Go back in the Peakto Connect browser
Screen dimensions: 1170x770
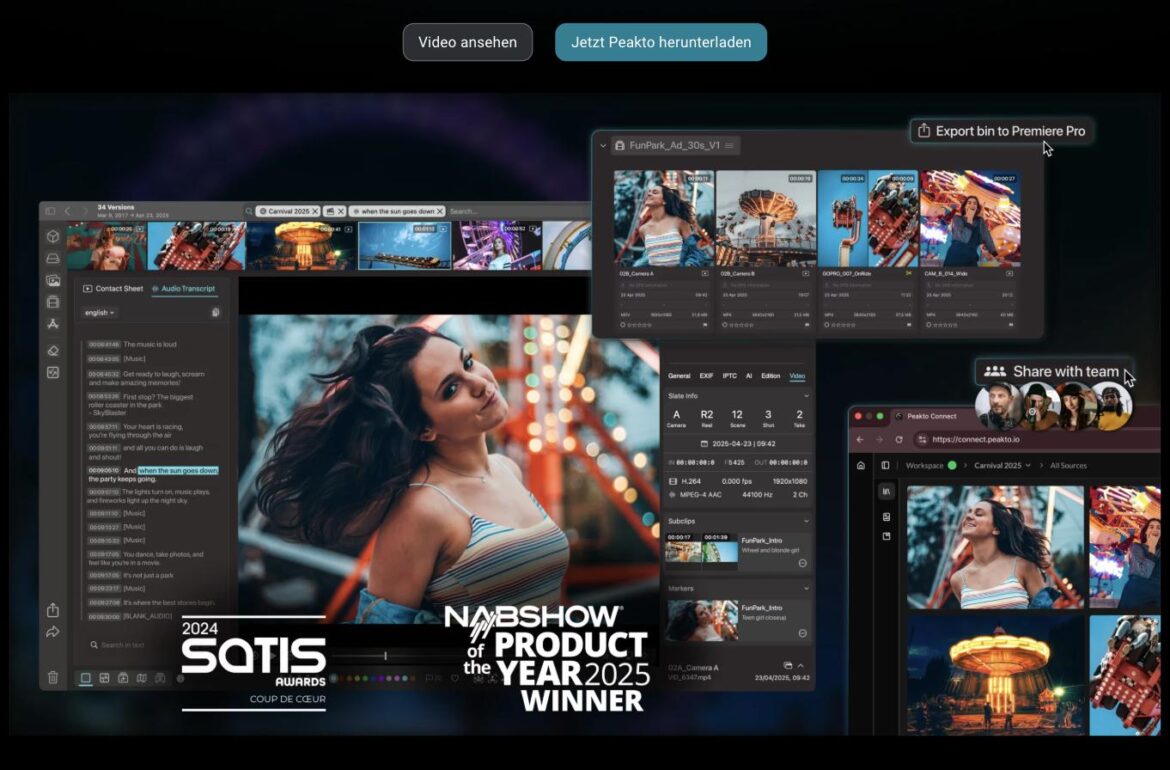[x=860, y=439]
